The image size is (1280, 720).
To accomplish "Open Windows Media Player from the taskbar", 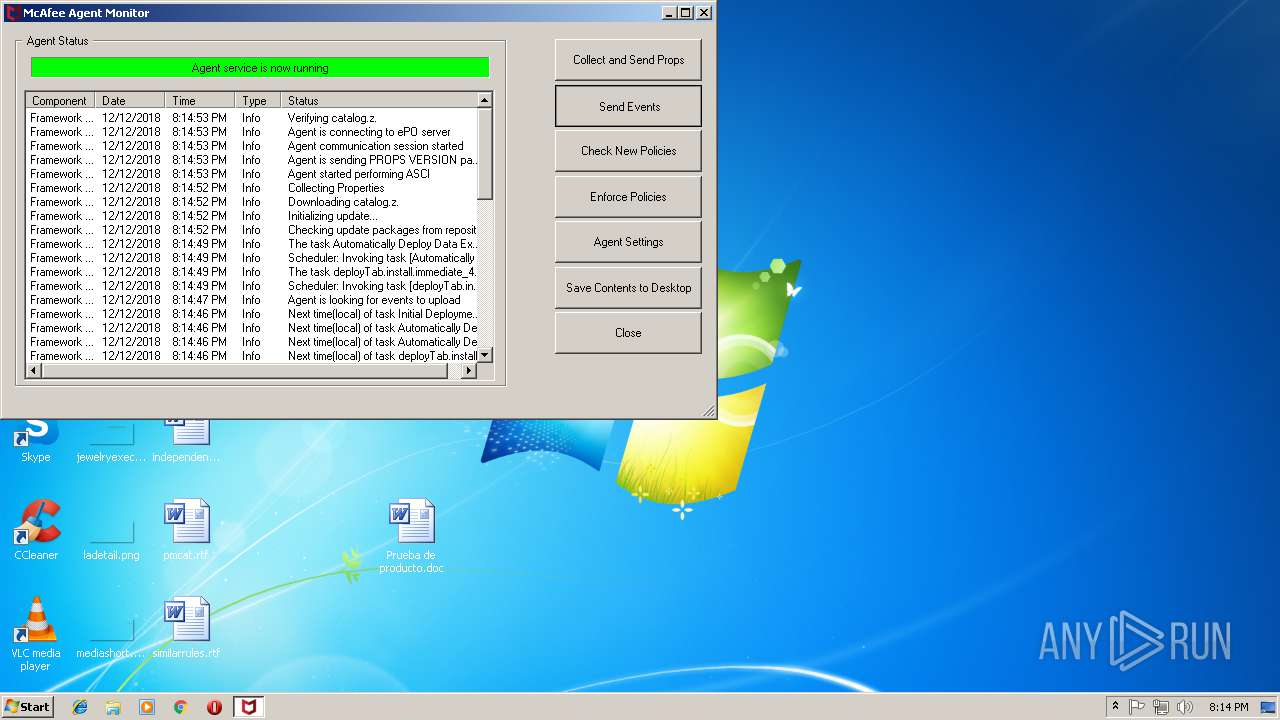I will click(x=147, y=707).
